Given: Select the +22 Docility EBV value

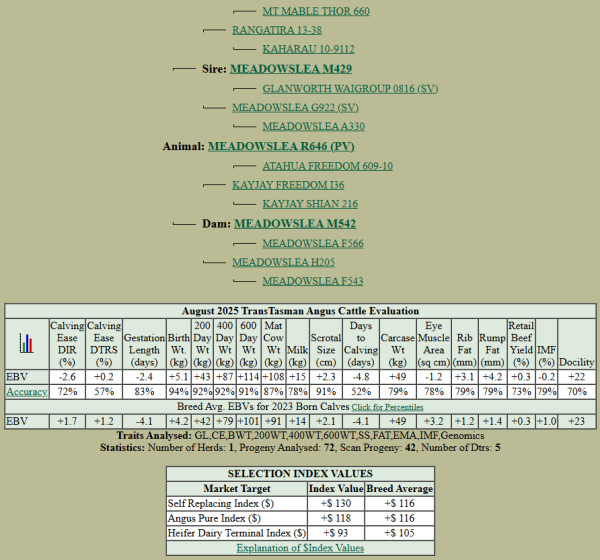Looking at the screenshot, I should point(577,377).
